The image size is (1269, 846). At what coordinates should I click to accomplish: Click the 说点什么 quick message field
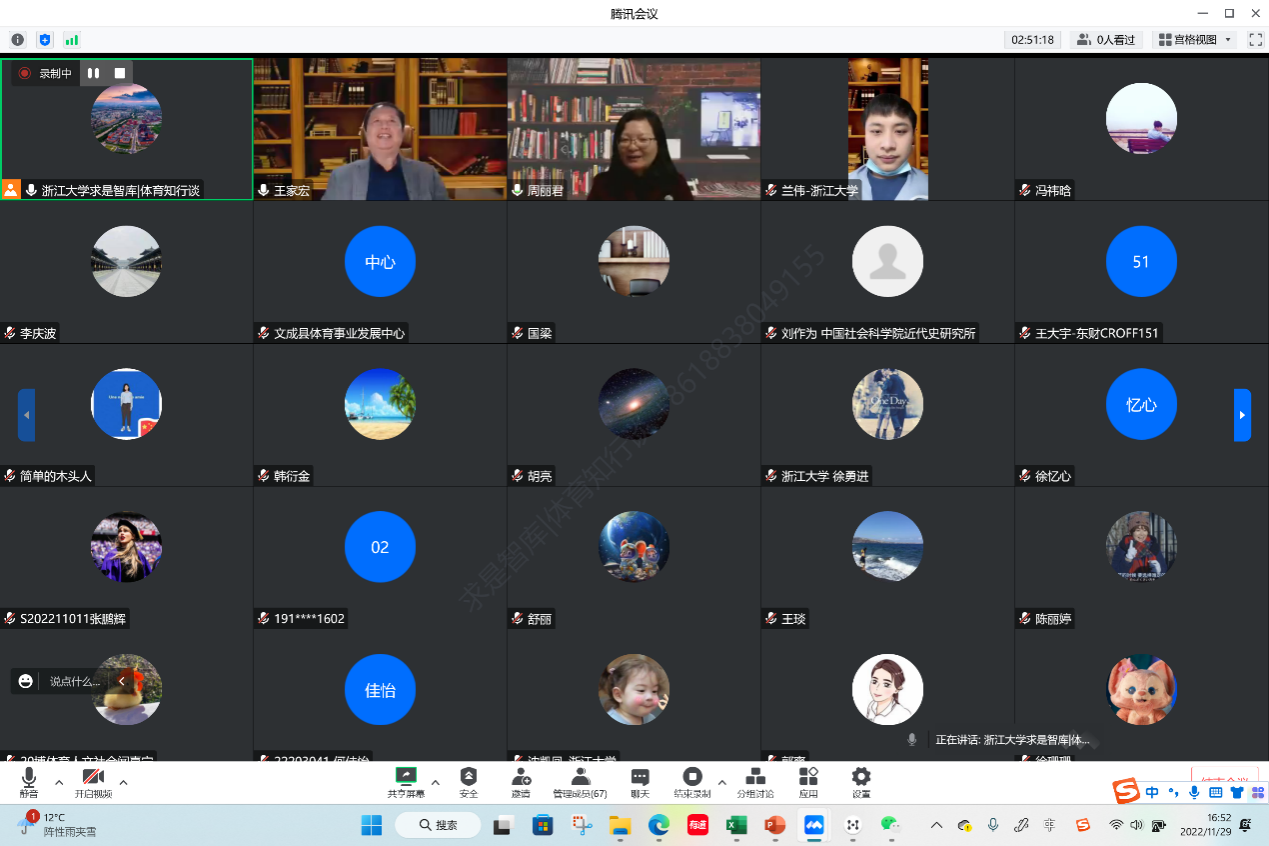(x=75, y=681)
